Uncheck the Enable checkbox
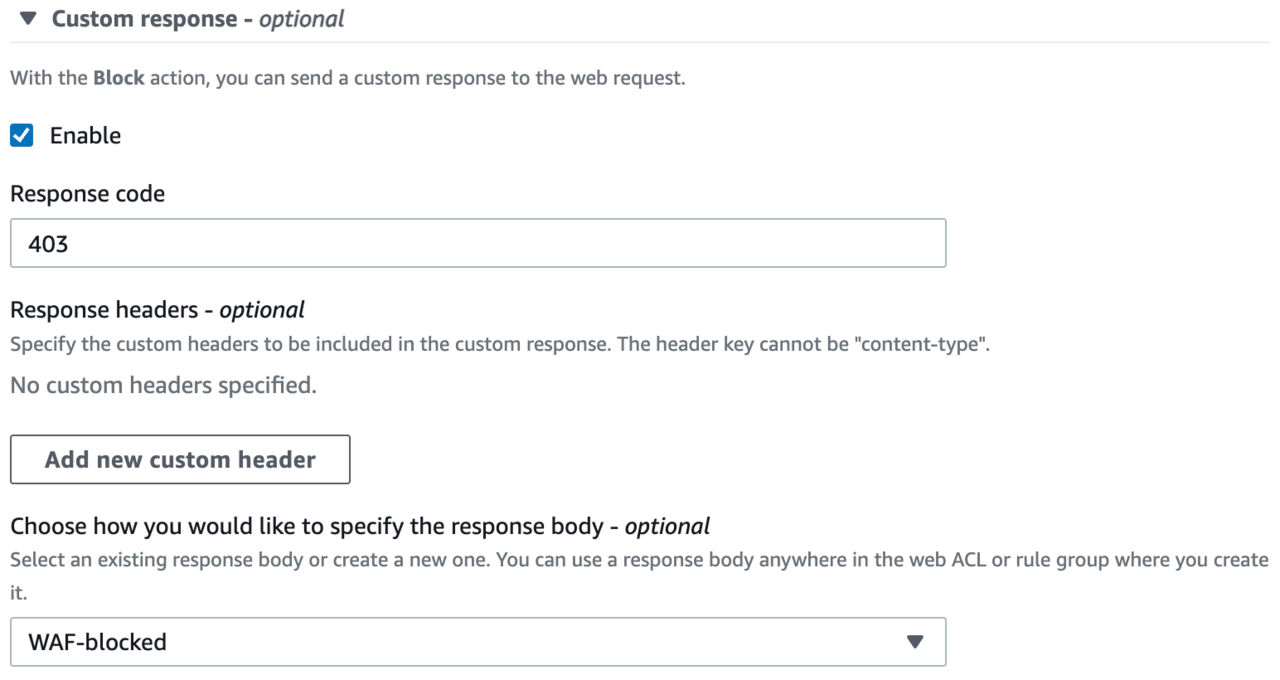 point(21,136)
